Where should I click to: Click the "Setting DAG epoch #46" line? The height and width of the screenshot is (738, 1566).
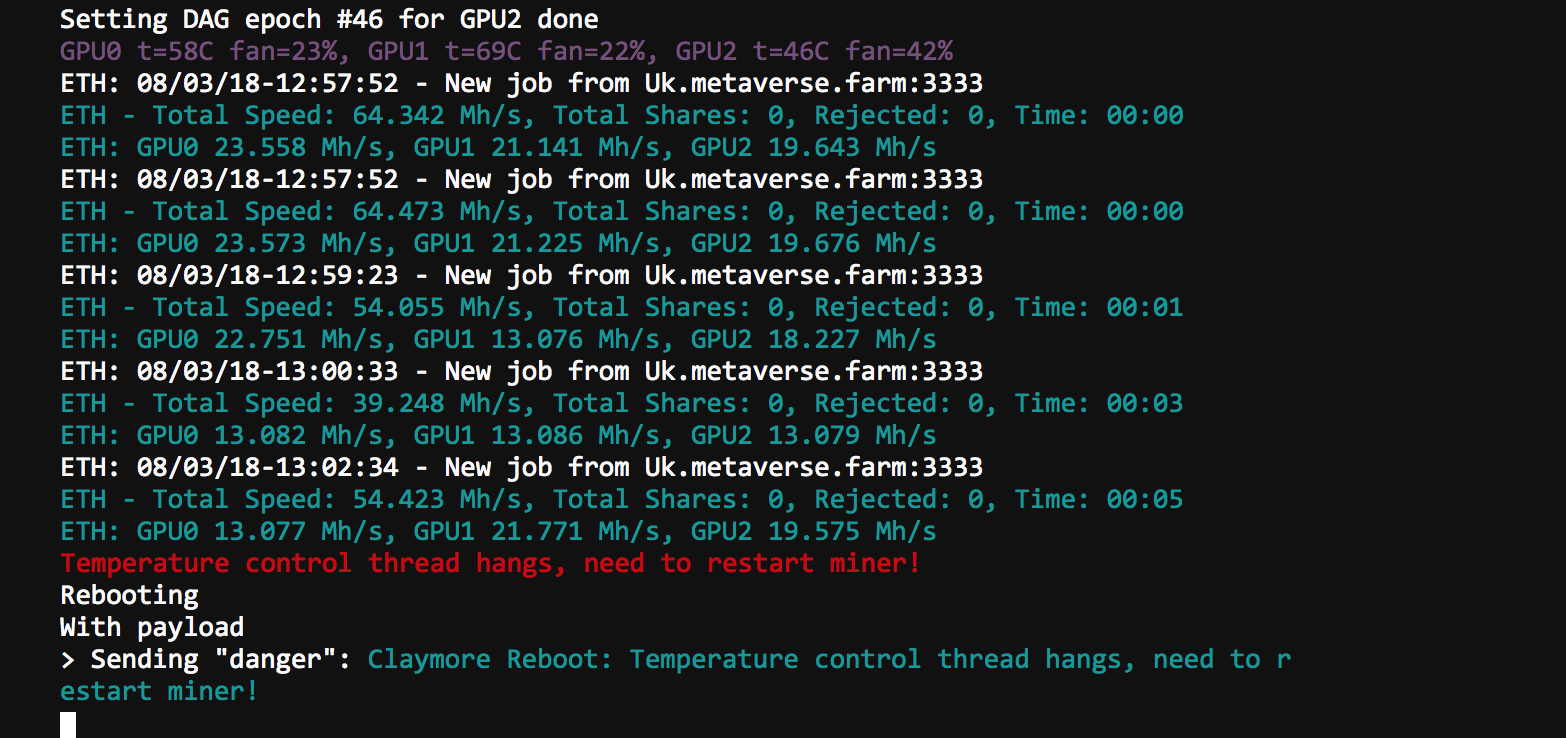[329, 18]
